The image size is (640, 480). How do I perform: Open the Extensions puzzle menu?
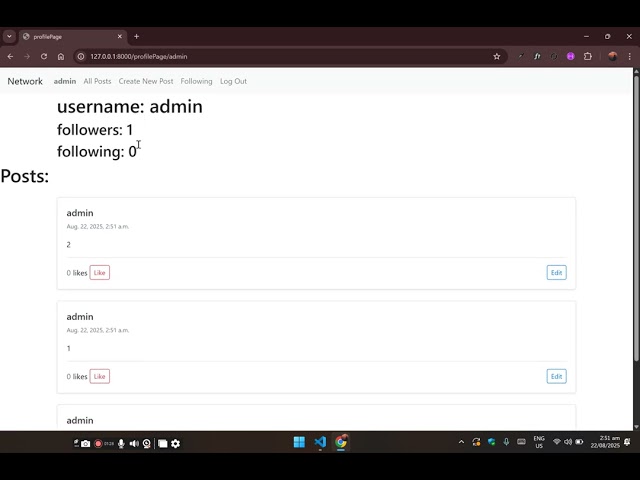[588, 56]
